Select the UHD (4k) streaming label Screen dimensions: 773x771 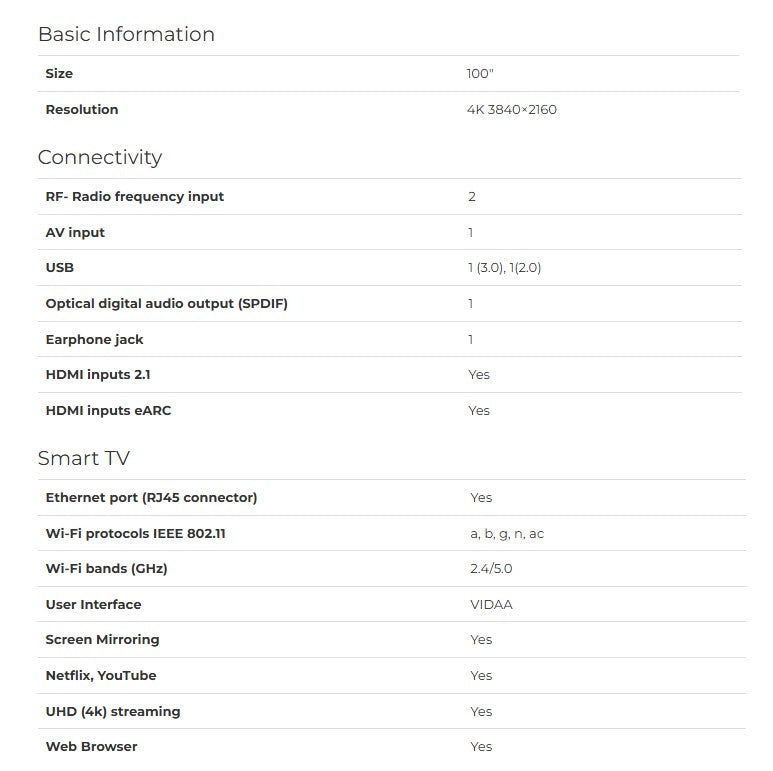(113, 712)
